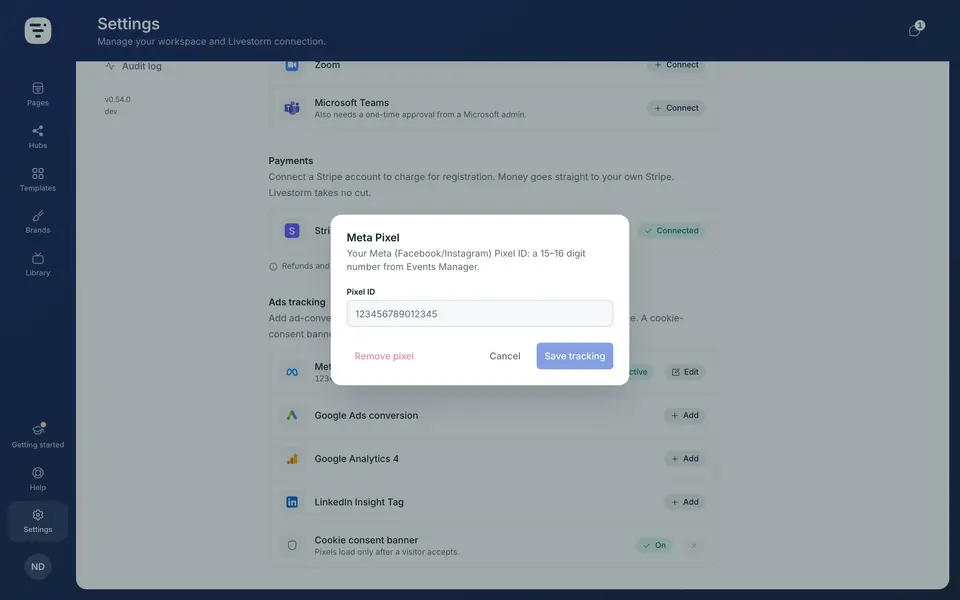Click the x next to Cookie consent banner
Viewport: 960px width, 600px height.
click(x=694, y=546)
